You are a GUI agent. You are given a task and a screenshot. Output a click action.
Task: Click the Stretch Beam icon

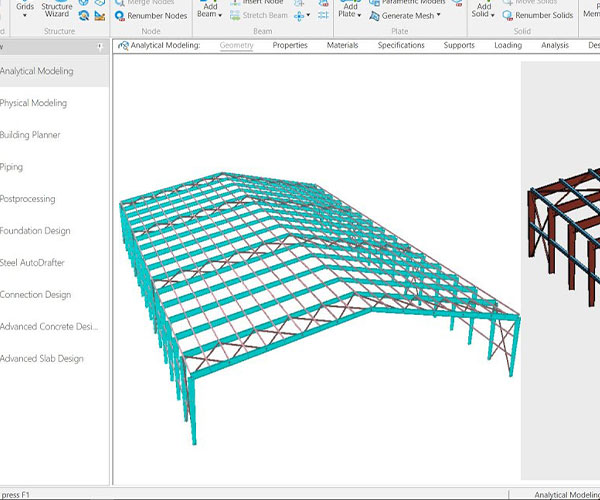click(235, 16)
